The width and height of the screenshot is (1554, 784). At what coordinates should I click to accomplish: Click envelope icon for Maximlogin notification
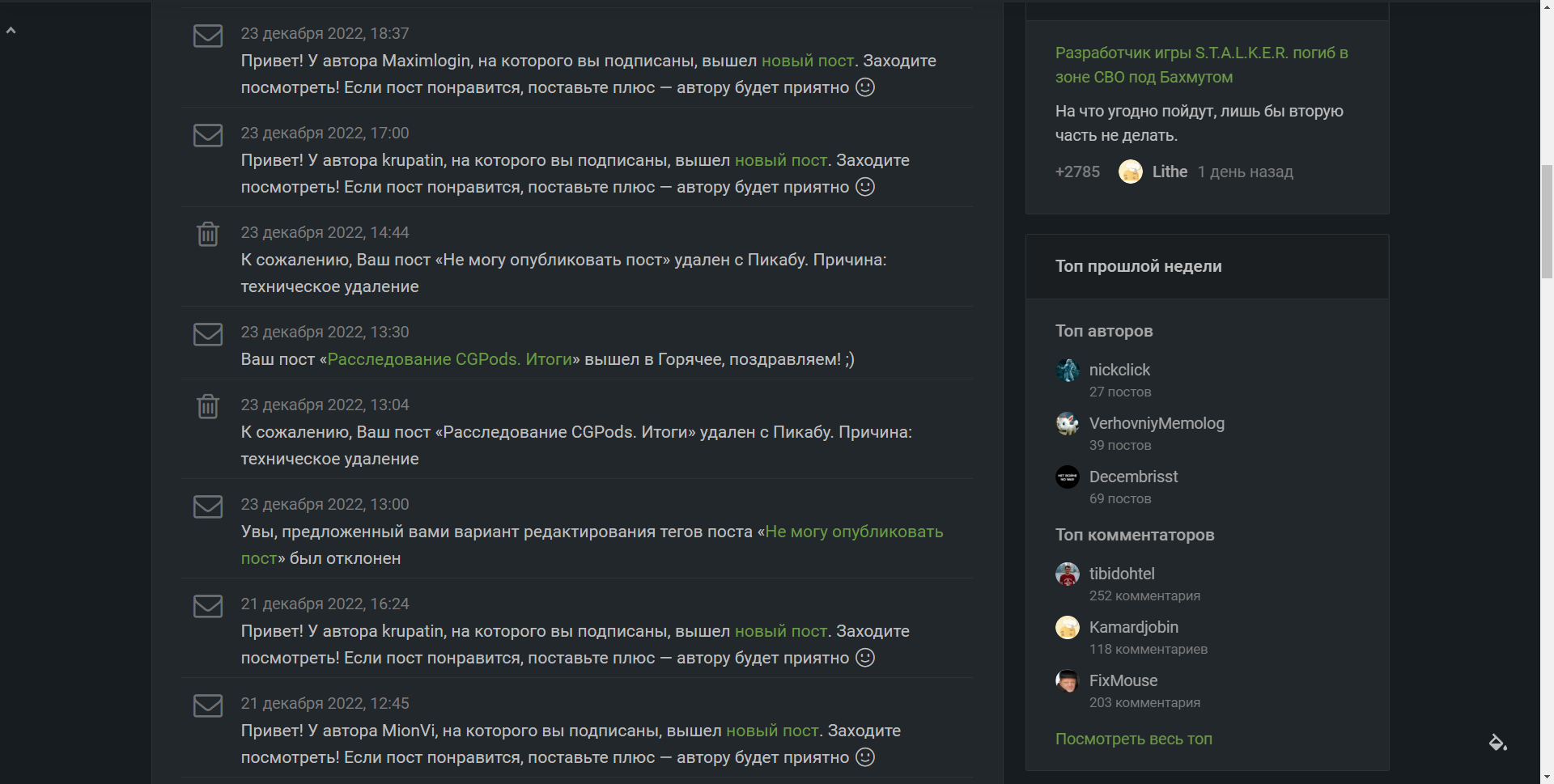[x=208, y=36]
